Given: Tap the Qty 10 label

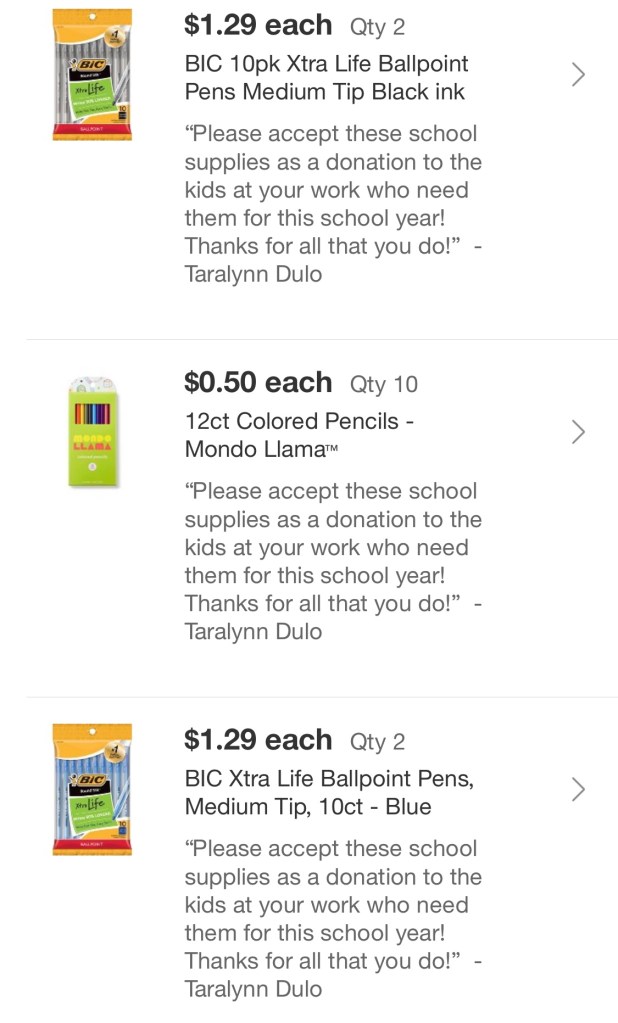Looking at the screenshot, I should click(x=384, y=384).
